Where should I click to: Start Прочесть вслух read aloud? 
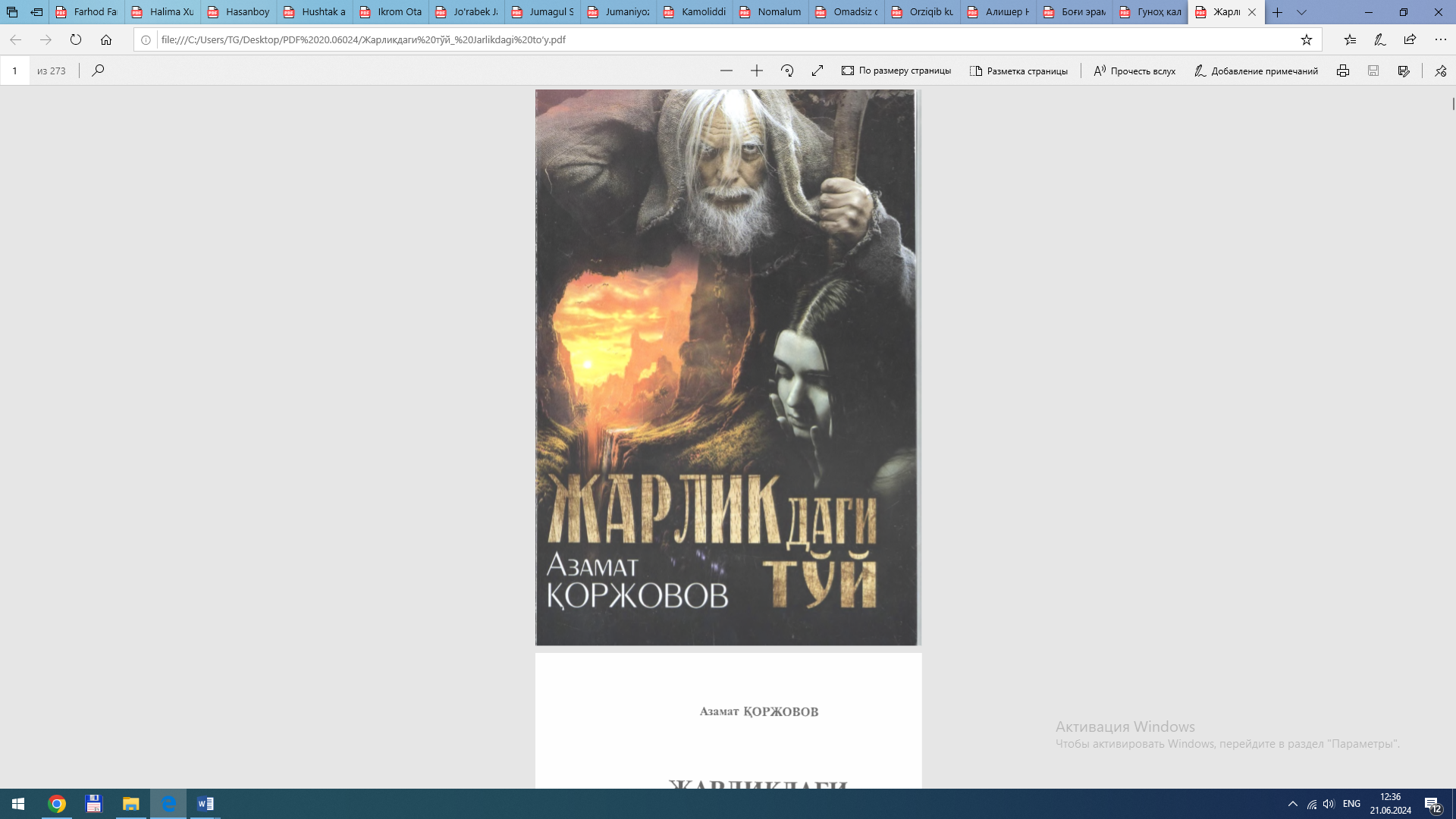coord(1134,71)
